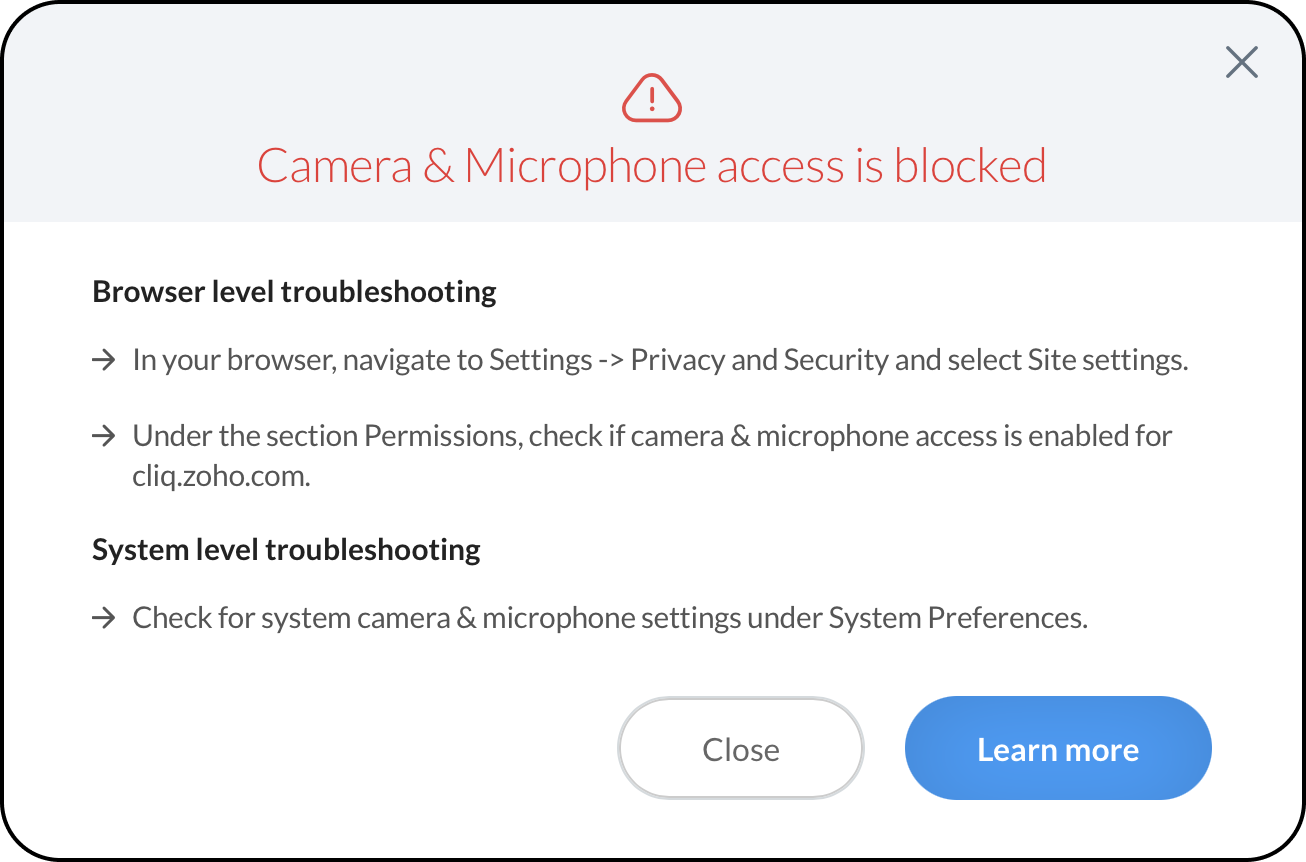This screenshot has width=1306, height=862.
Task: Click arrow bullet beside 'In your browser'
Action: [104, 360]
